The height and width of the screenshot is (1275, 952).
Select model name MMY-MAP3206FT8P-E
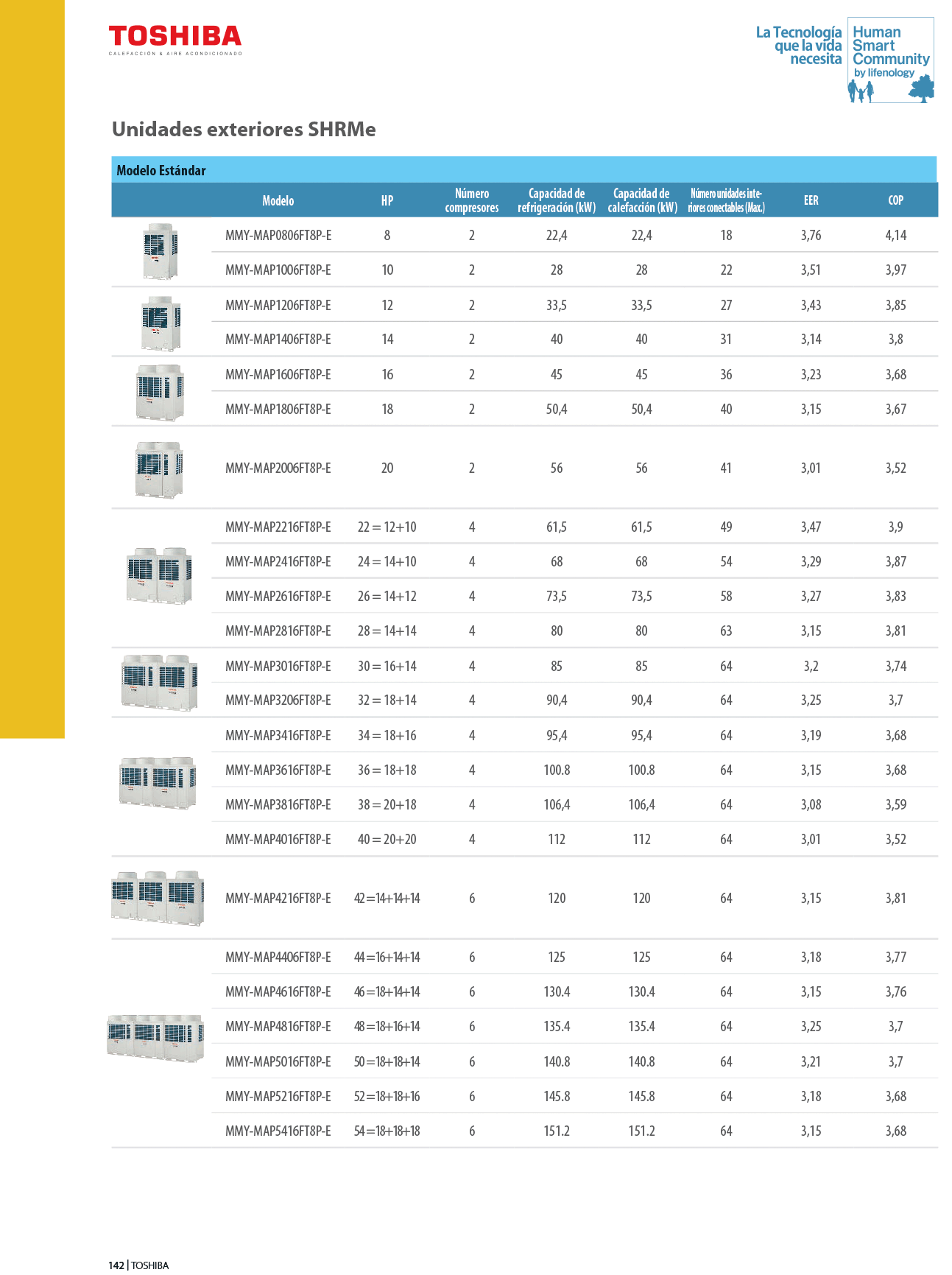coord(278,700)
